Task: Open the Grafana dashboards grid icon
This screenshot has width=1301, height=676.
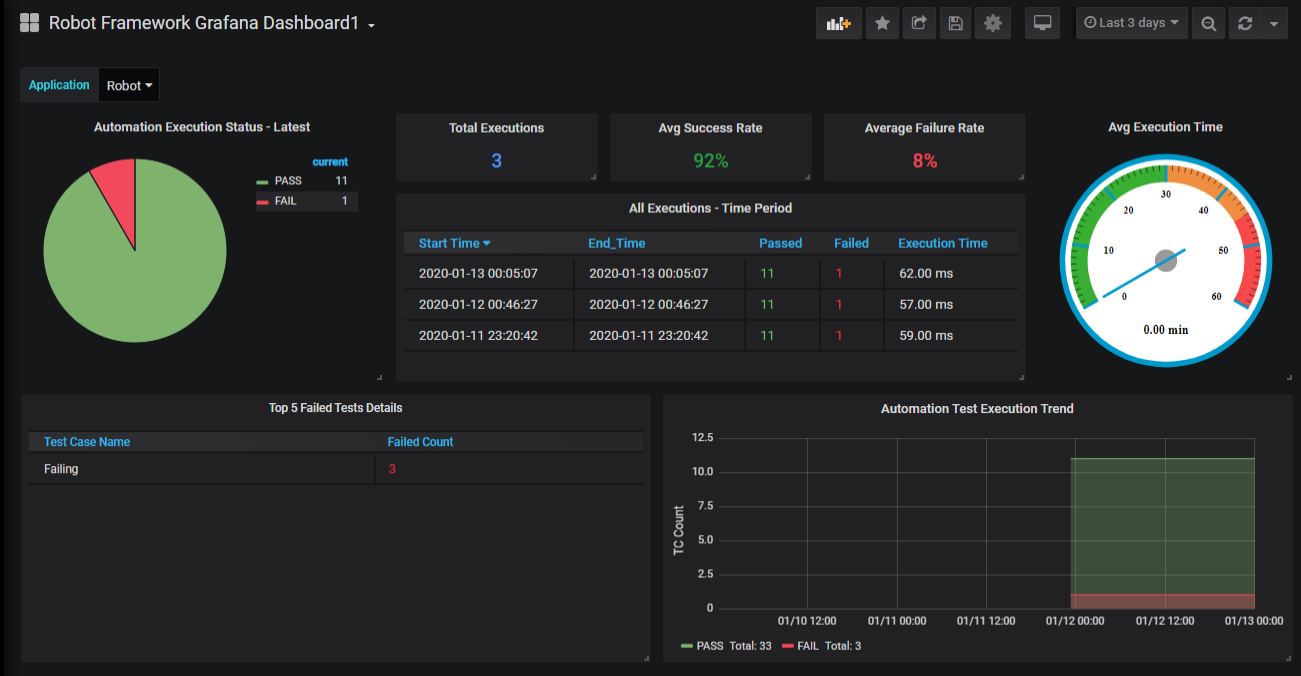Action: tap(29, 23)
